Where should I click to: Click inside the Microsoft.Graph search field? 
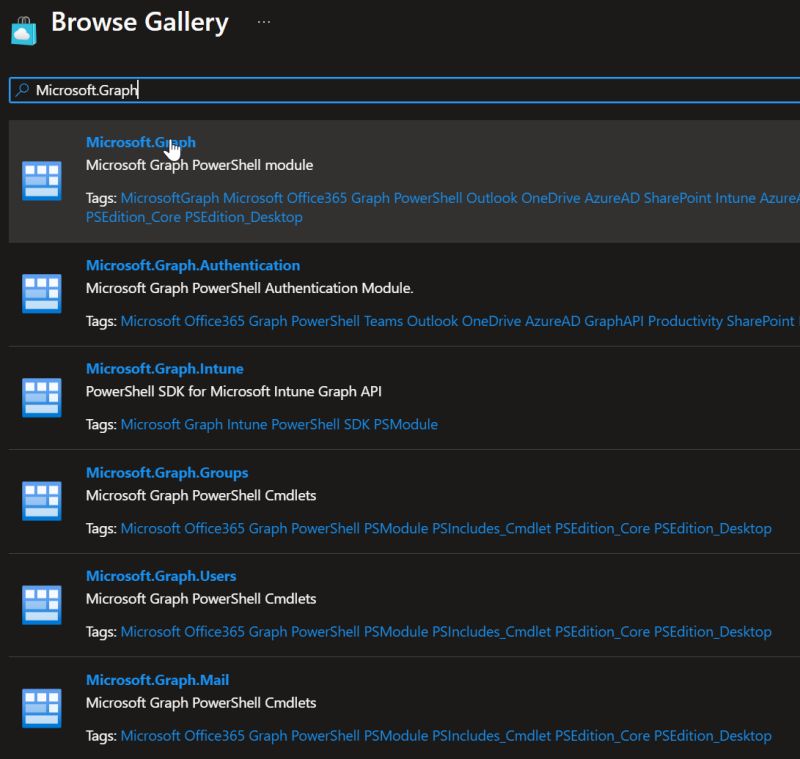pos(200,90)
